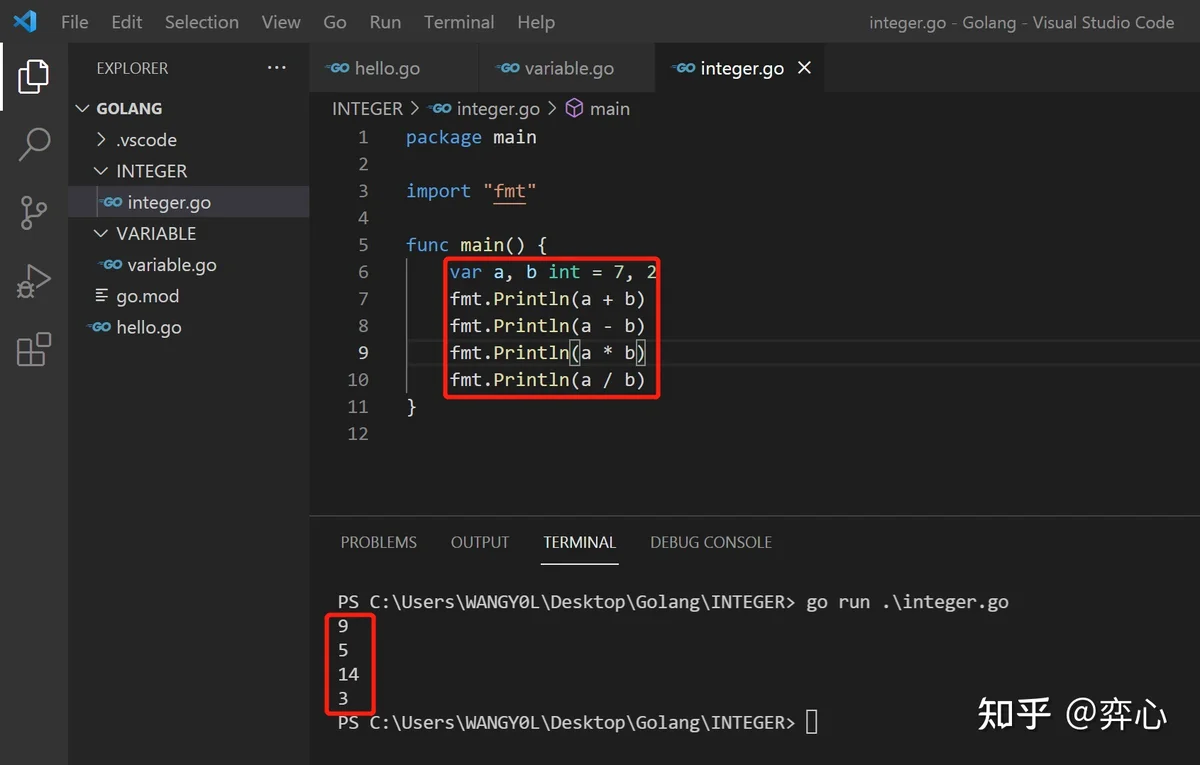Screen dimensions: 1200x765
Task: Switch to the PROBLEMS panel tab
Action: [379, 542]
